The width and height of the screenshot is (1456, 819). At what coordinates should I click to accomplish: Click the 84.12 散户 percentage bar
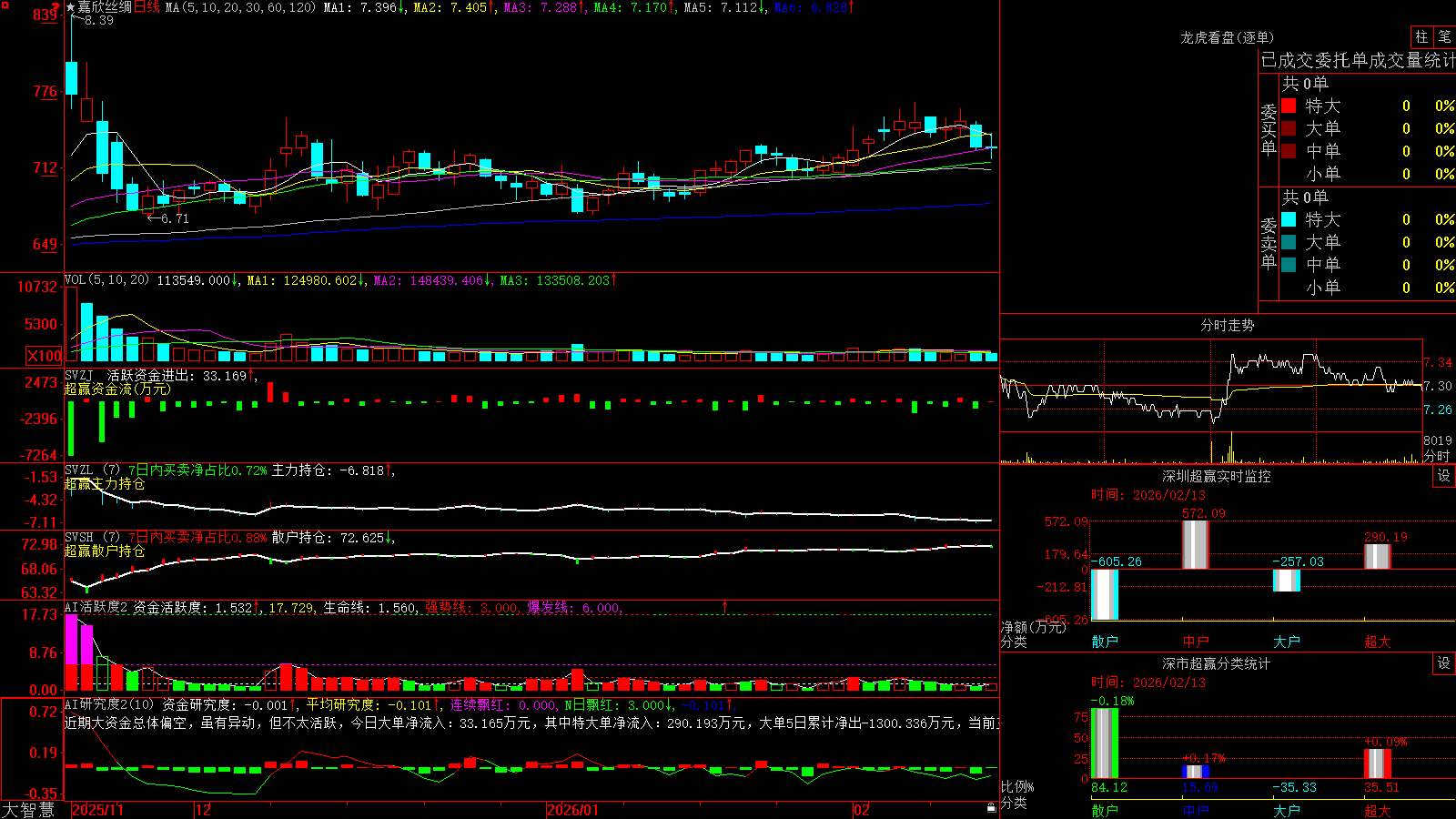pyautogui.click(x=1105, y=743)
